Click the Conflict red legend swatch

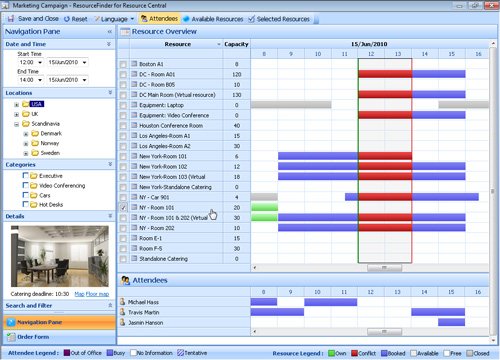click(354, 353)
